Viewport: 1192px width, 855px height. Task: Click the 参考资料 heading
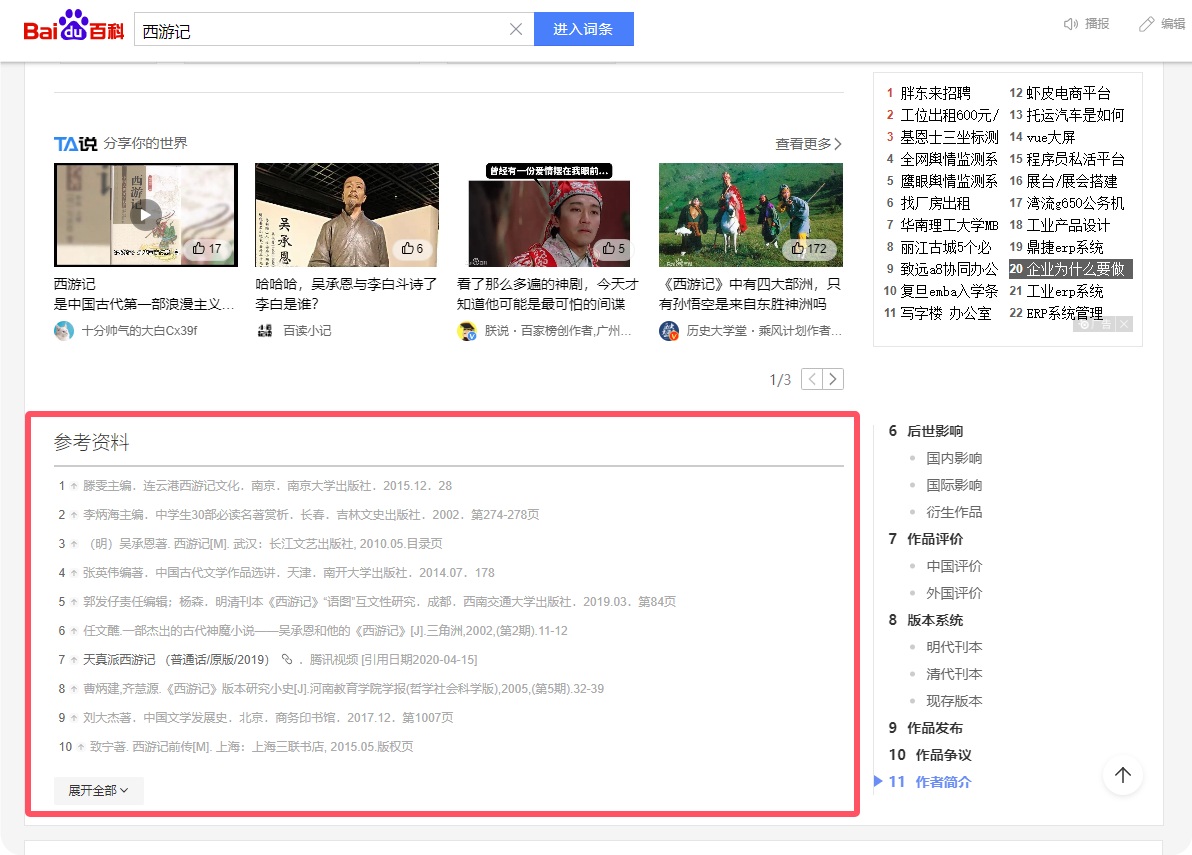[x=91, y=442]
